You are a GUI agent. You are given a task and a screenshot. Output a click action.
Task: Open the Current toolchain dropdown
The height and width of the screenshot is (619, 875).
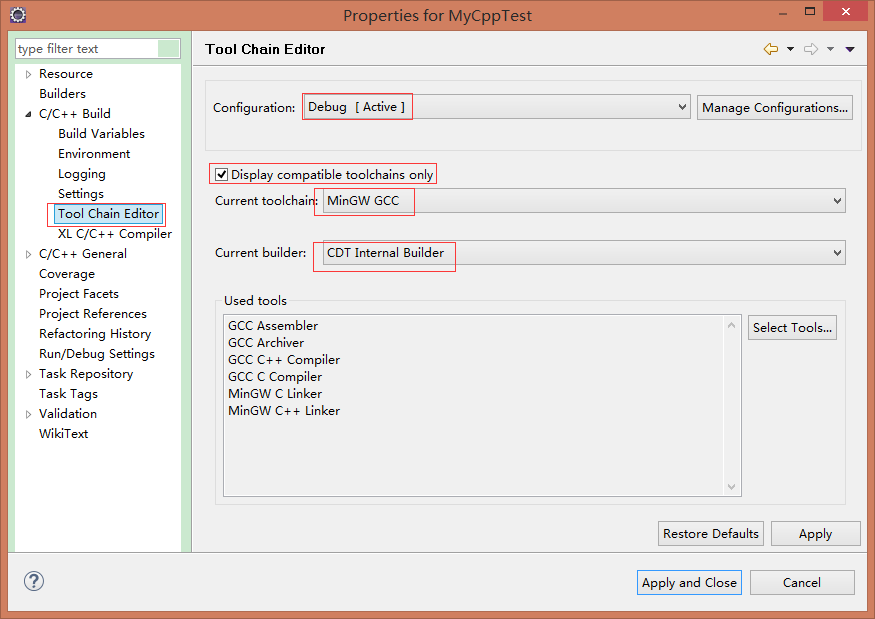point(584,201)
